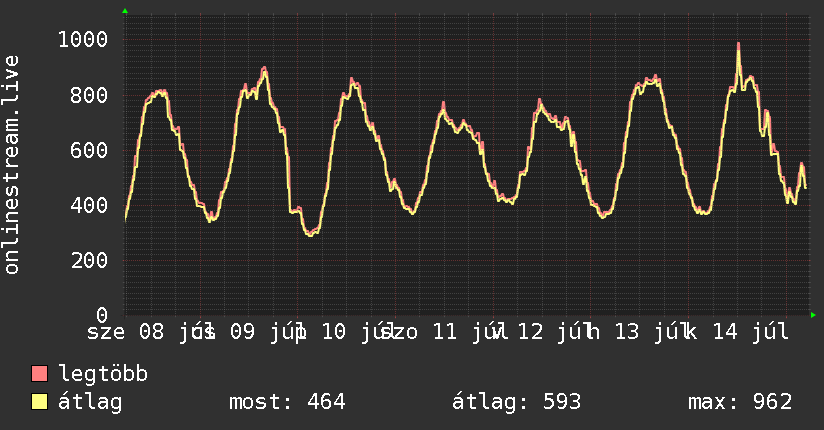Click the highest peak on July 14
824x430 pixels.
pos(738,45)
